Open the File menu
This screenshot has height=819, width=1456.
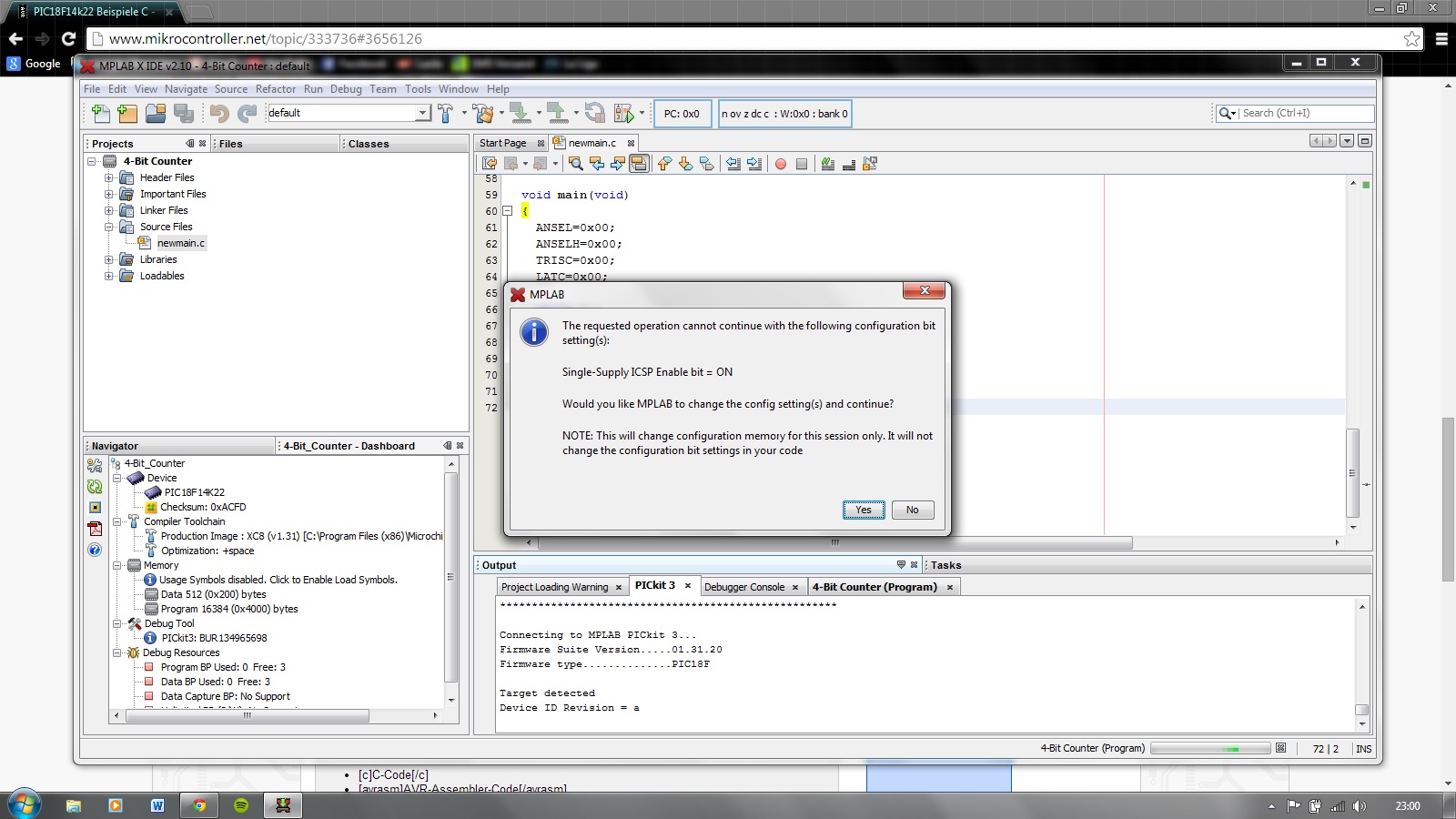pyautogui.click(x=92, y=89)
